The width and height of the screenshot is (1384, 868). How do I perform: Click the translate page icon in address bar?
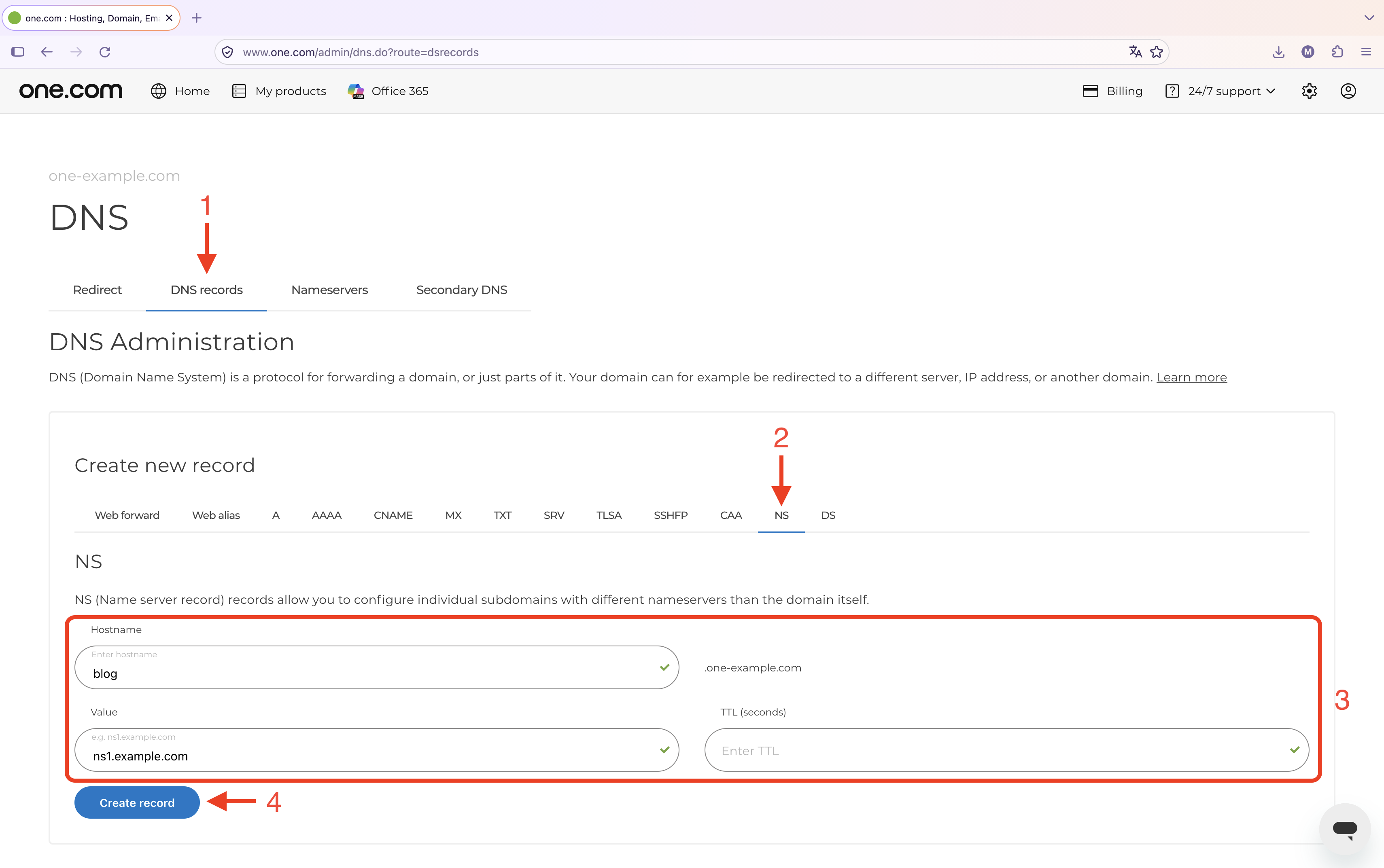click(x=1136, y=52)
